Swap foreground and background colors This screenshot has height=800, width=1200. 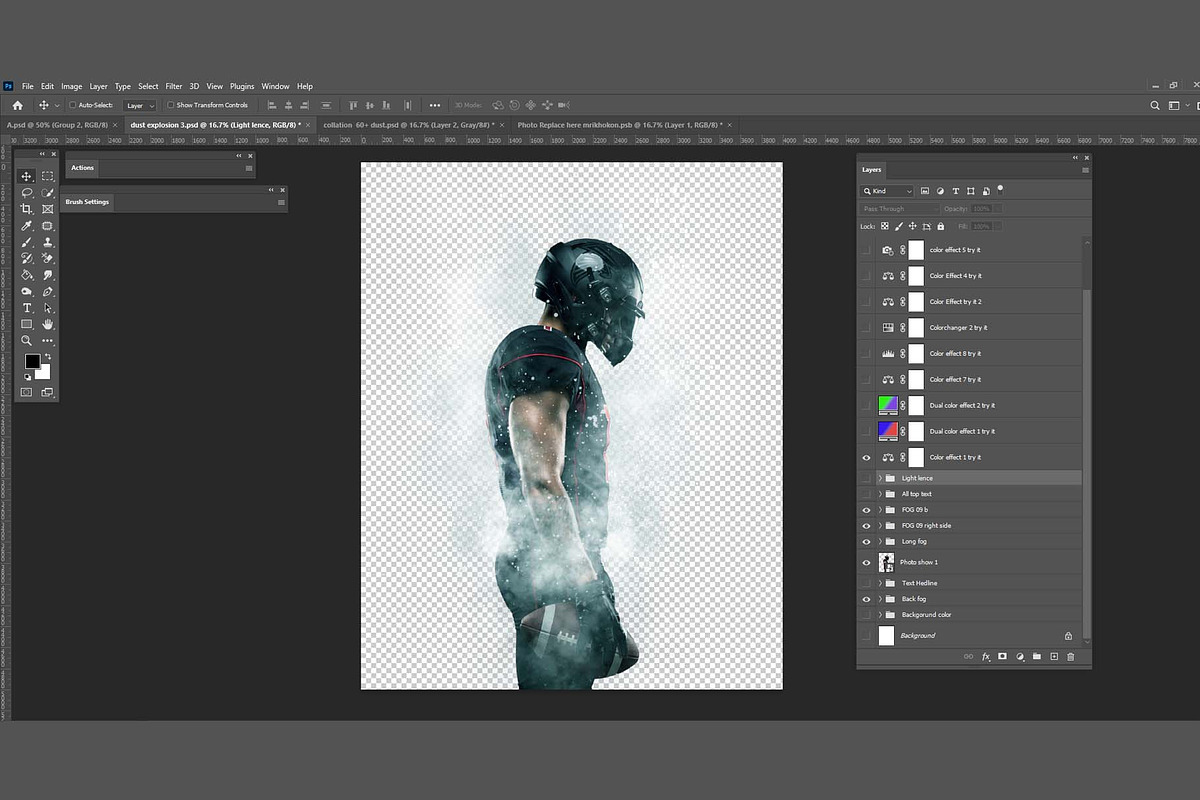(47, 357)
